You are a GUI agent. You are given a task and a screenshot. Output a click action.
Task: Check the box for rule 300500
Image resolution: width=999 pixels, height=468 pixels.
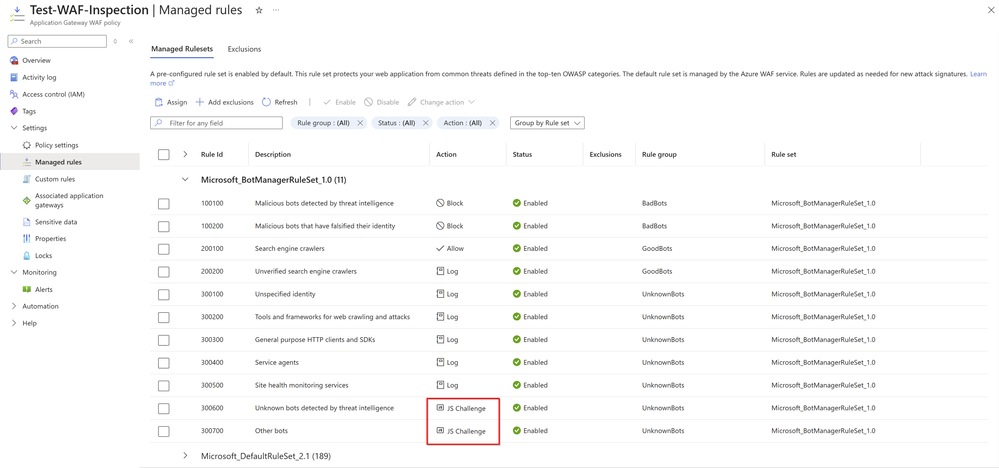(x=164, y=385)
